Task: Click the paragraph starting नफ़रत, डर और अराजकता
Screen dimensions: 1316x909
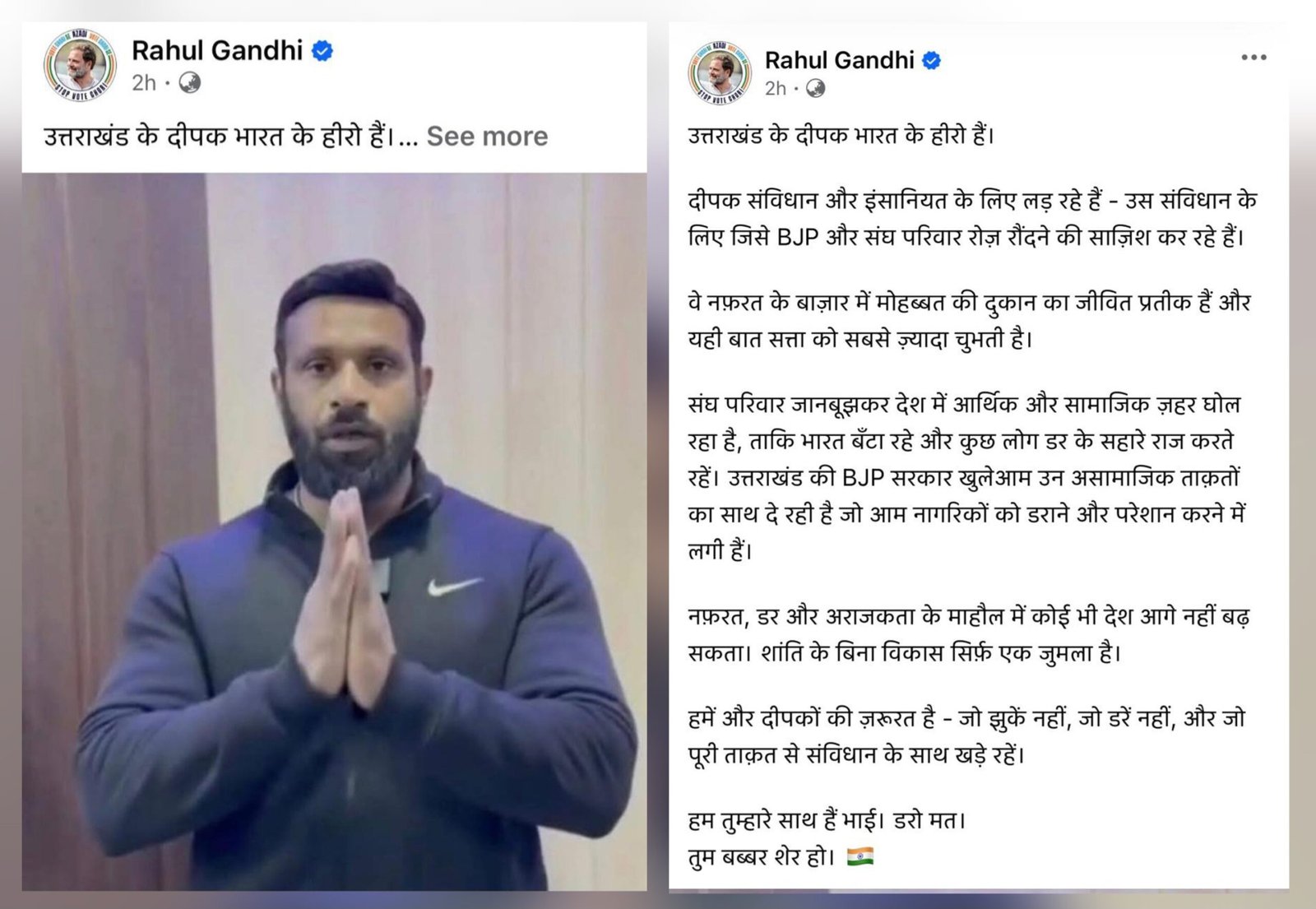Action: (x=969, y=634)
